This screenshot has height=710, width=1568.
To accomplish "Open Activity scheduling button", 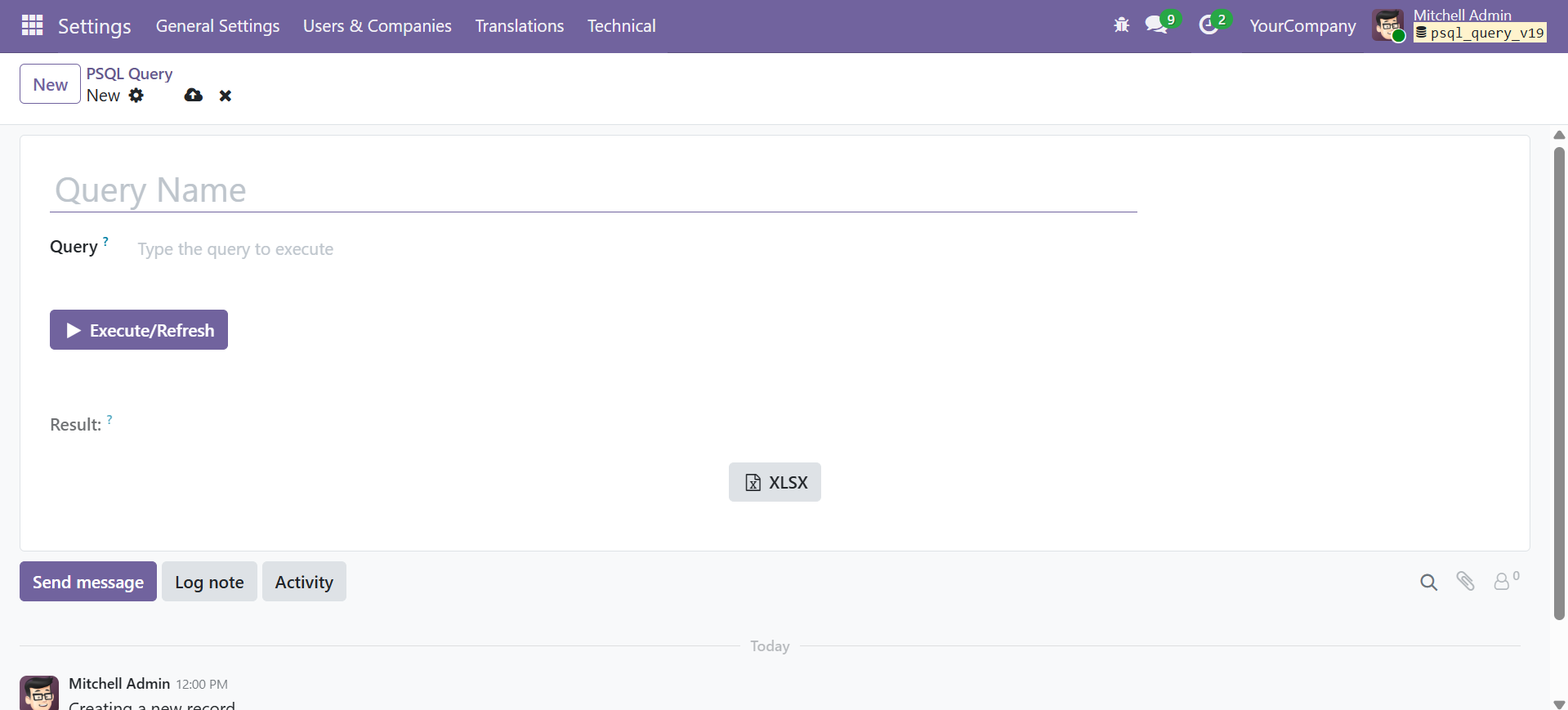I will tap(304, 582).
